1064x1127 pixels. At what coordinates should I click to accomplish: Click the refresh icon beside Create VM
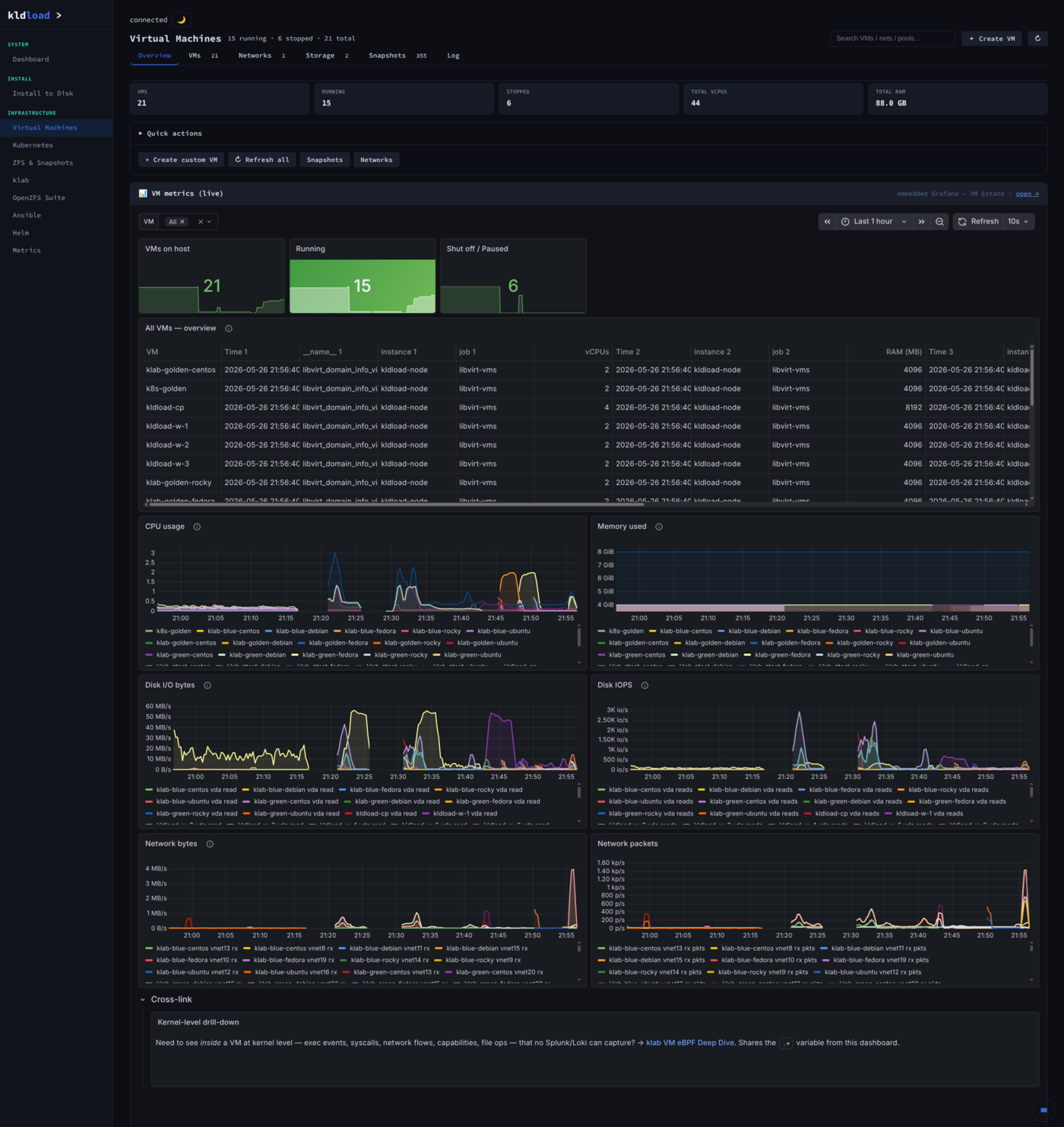pyautogui.click(x=1037, y=38)
